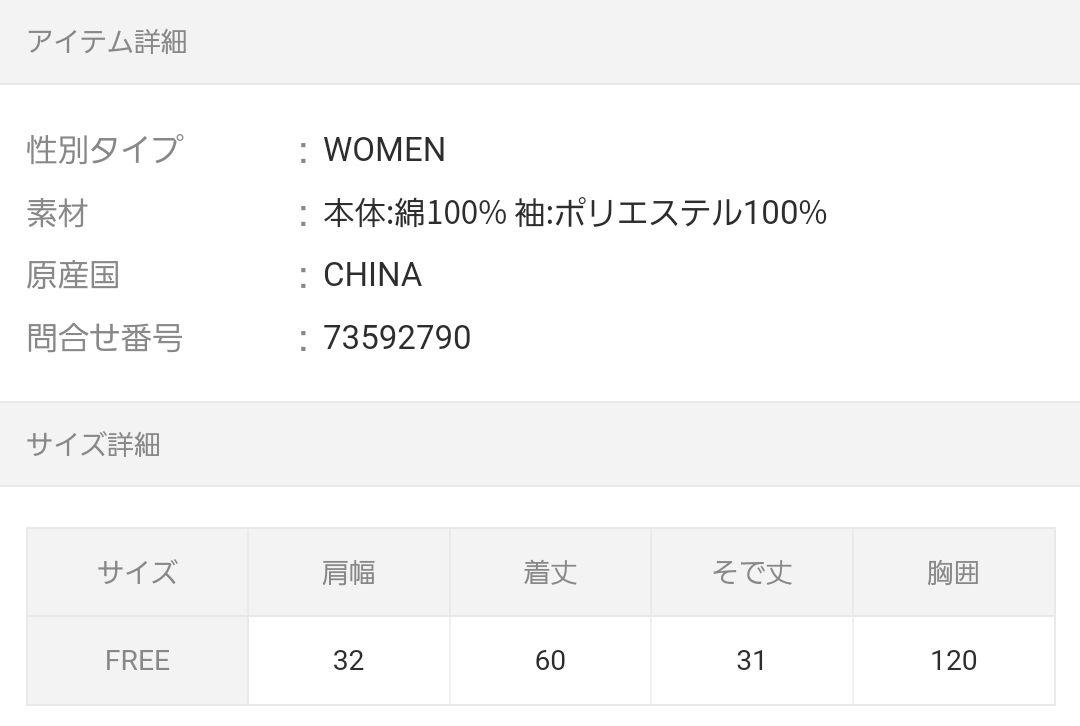Click the 素材 material label

[x=58, y=213]
